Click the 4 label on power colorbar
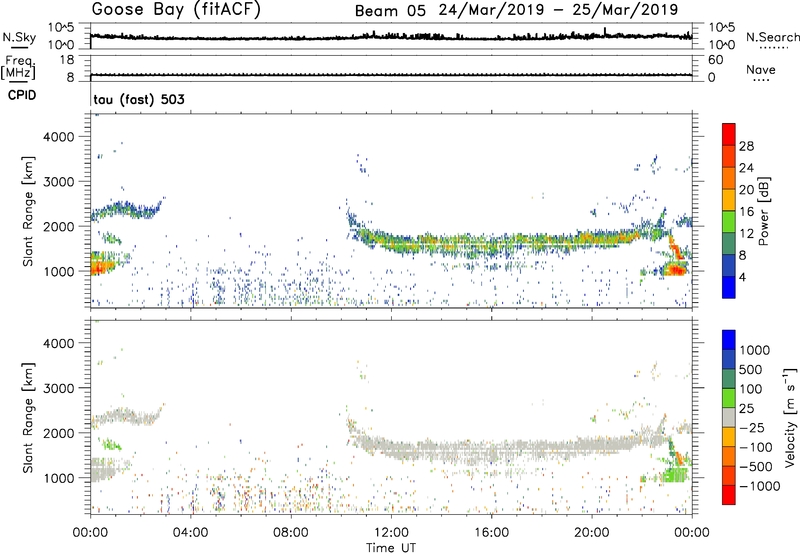Image resolution: width=800 pixels, height=554 pixels. (x=743, y=278)
